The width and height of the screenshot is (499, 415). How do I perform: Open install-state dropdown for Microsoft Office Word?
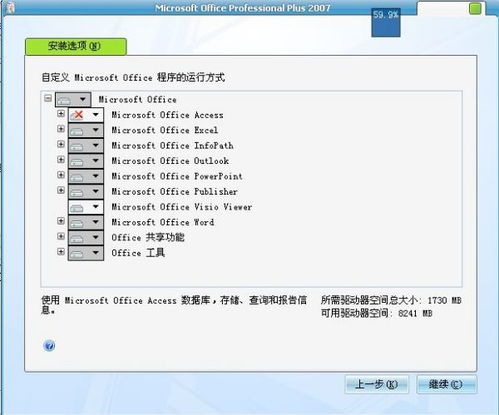[86, 222]
